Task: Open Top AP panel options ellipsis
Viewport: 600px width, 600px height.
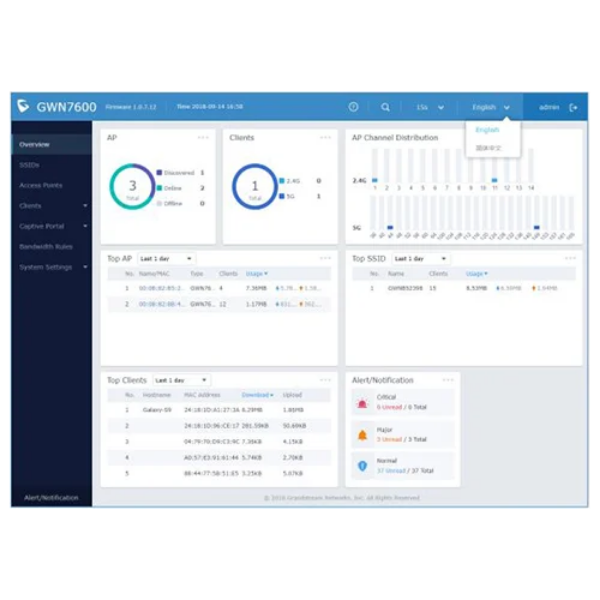Action: (x=326, y=258)
